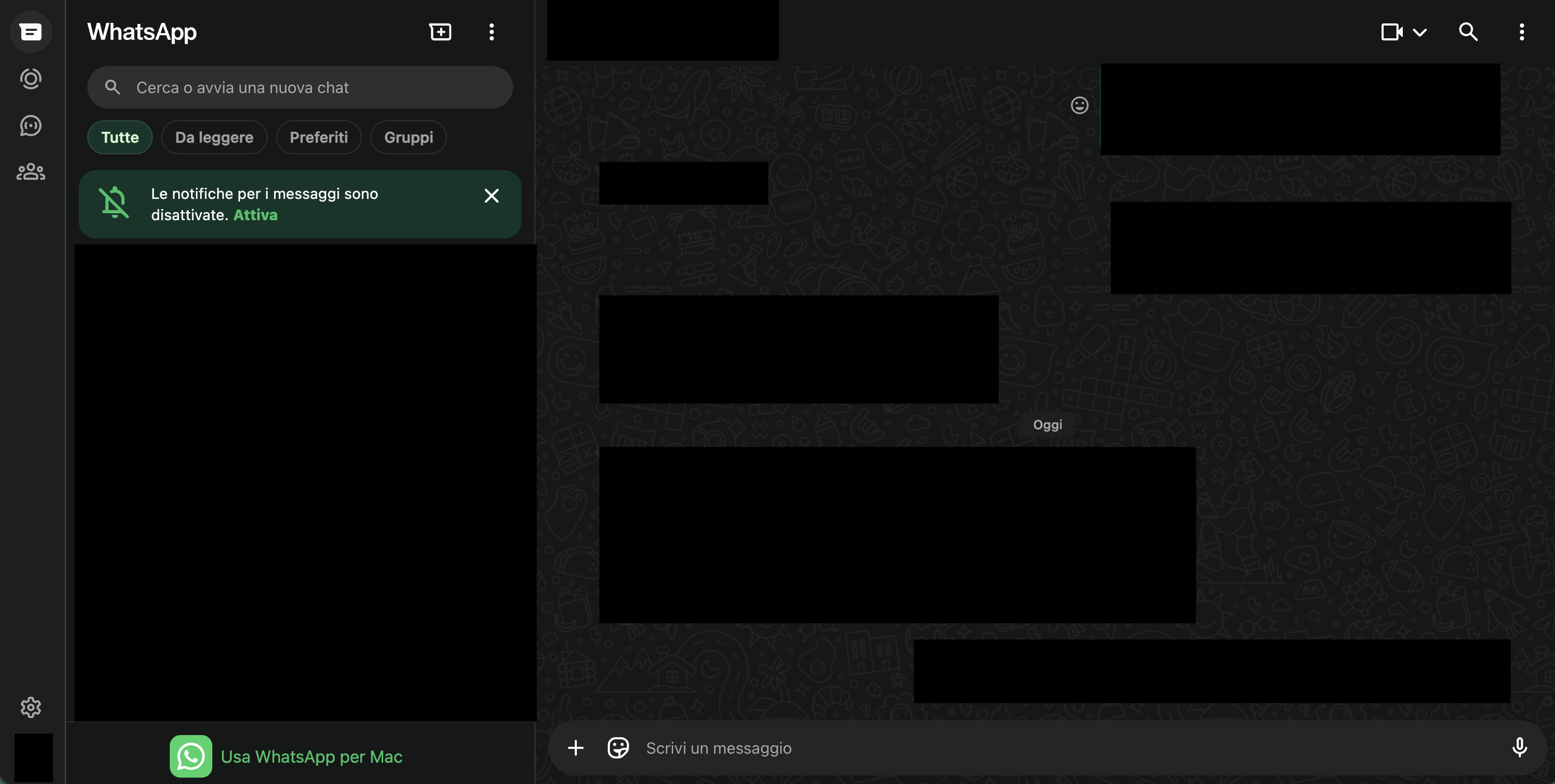Open the chat options three-dot menu

pos(1522,31)
